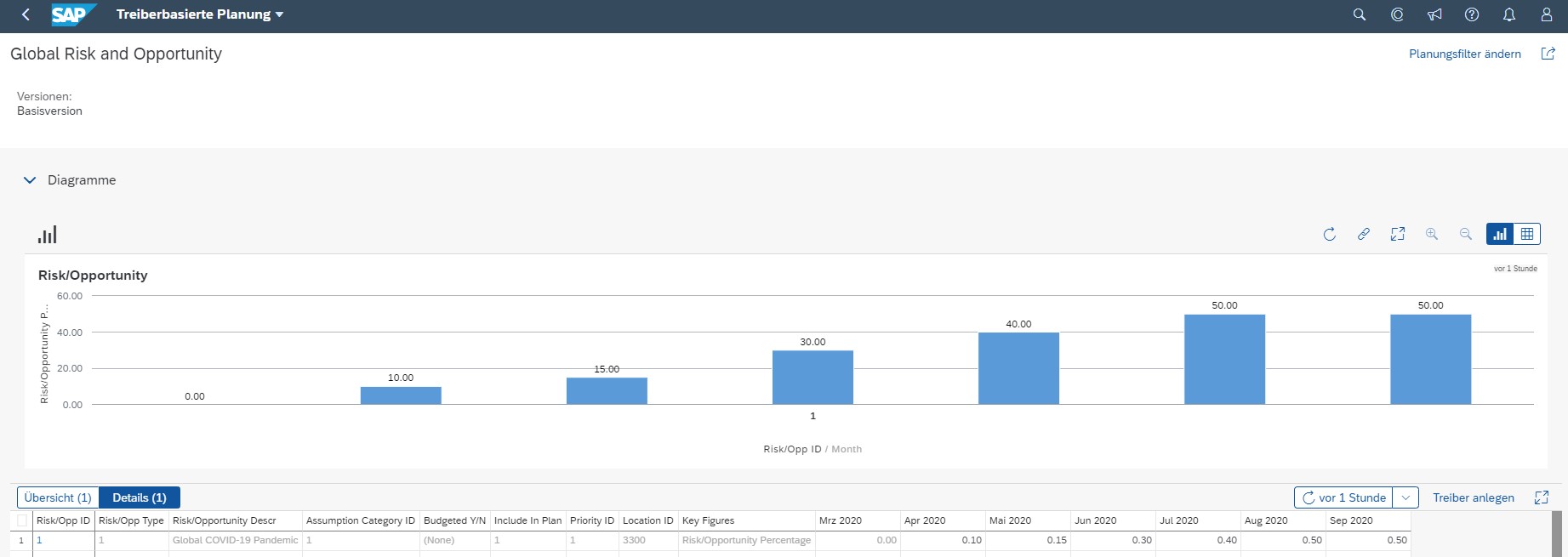
Task: Select the Details (1) tab
Action: pos(140,497)
